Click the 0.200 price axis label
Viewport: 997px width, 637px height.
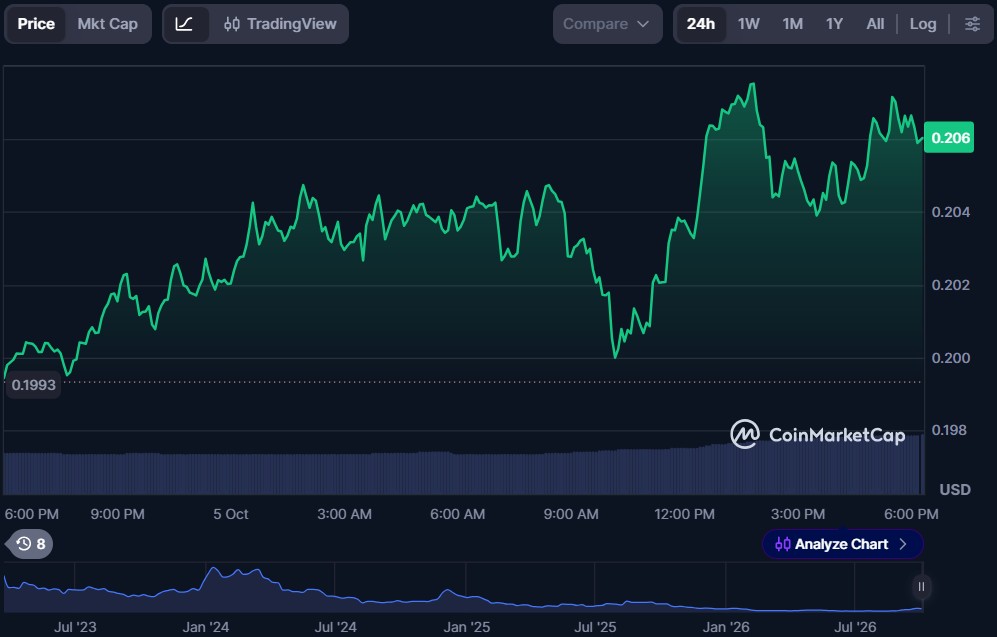click(x=951, y=358)
